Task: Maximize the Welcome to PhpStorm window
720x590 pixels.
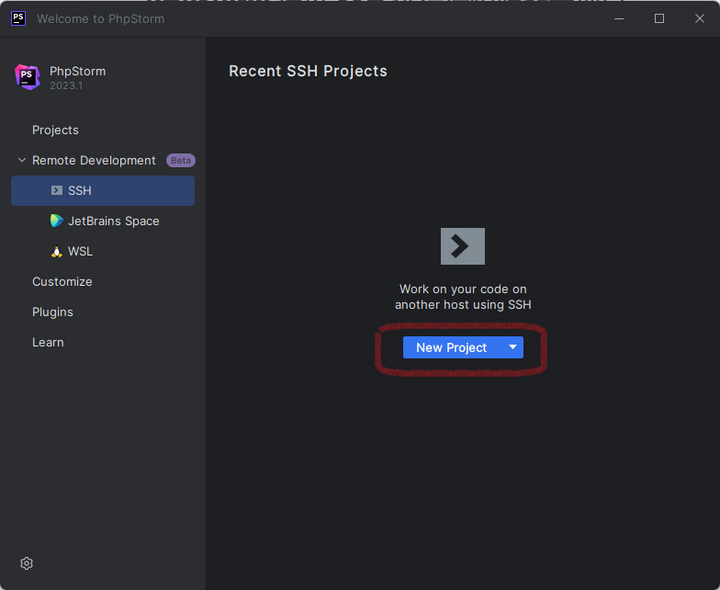Action: pyautogui.click(x=659, y=18)
